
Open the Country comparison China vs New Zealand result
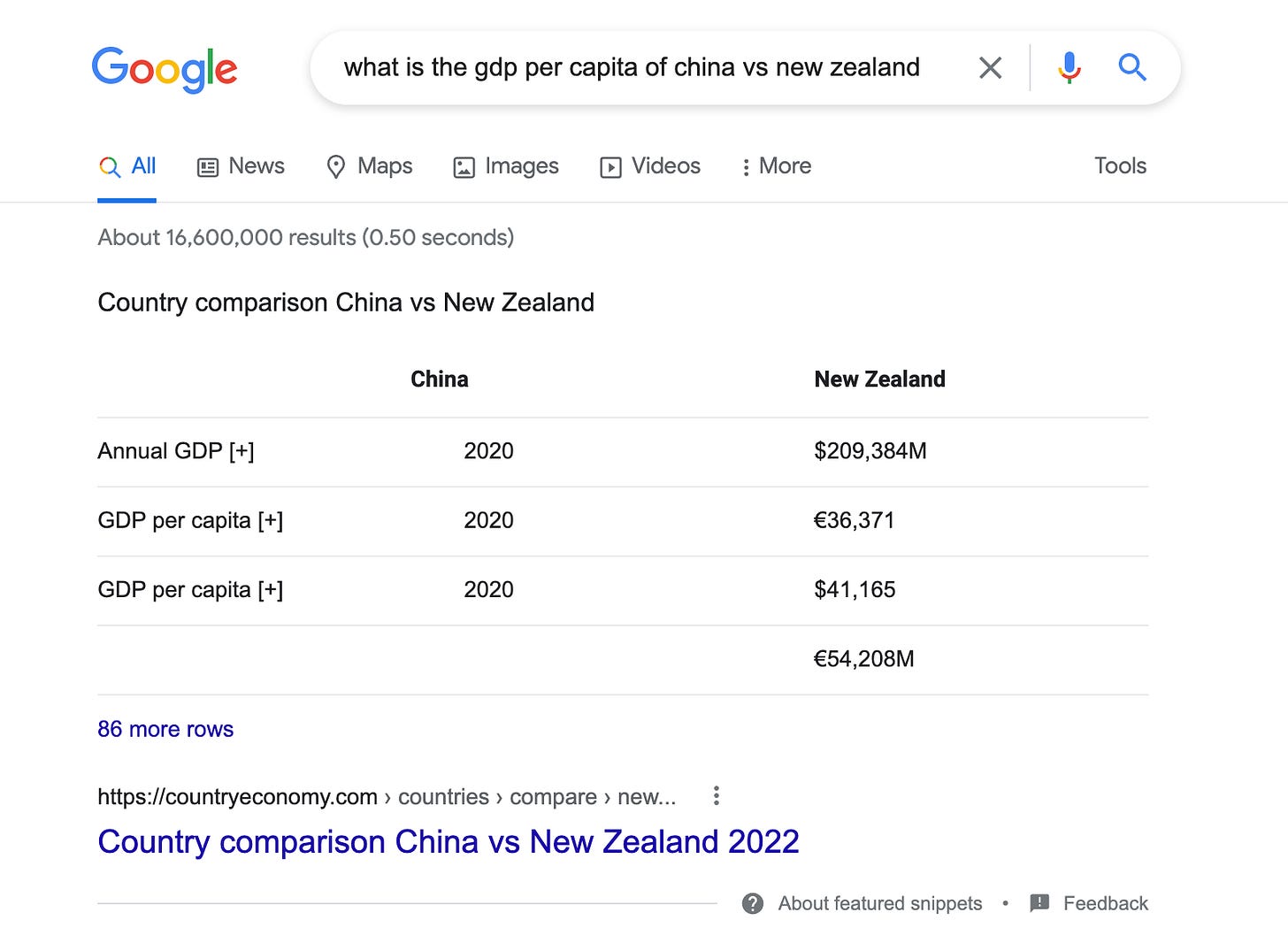[x=448, y=841]
